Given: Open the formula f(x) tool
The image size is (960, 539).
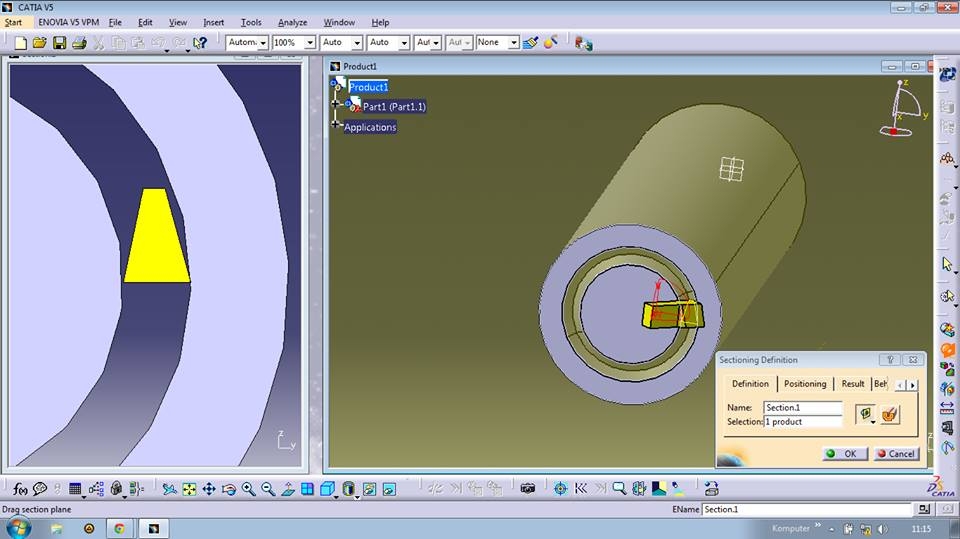Looking at the screenshot, I should 20,489.
